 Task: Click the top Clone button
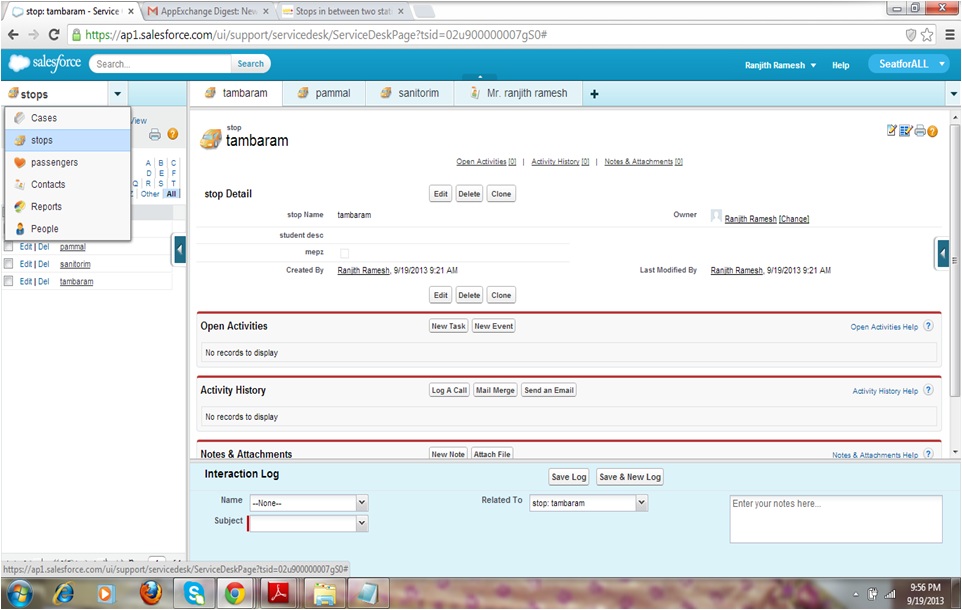coord(501,194)
